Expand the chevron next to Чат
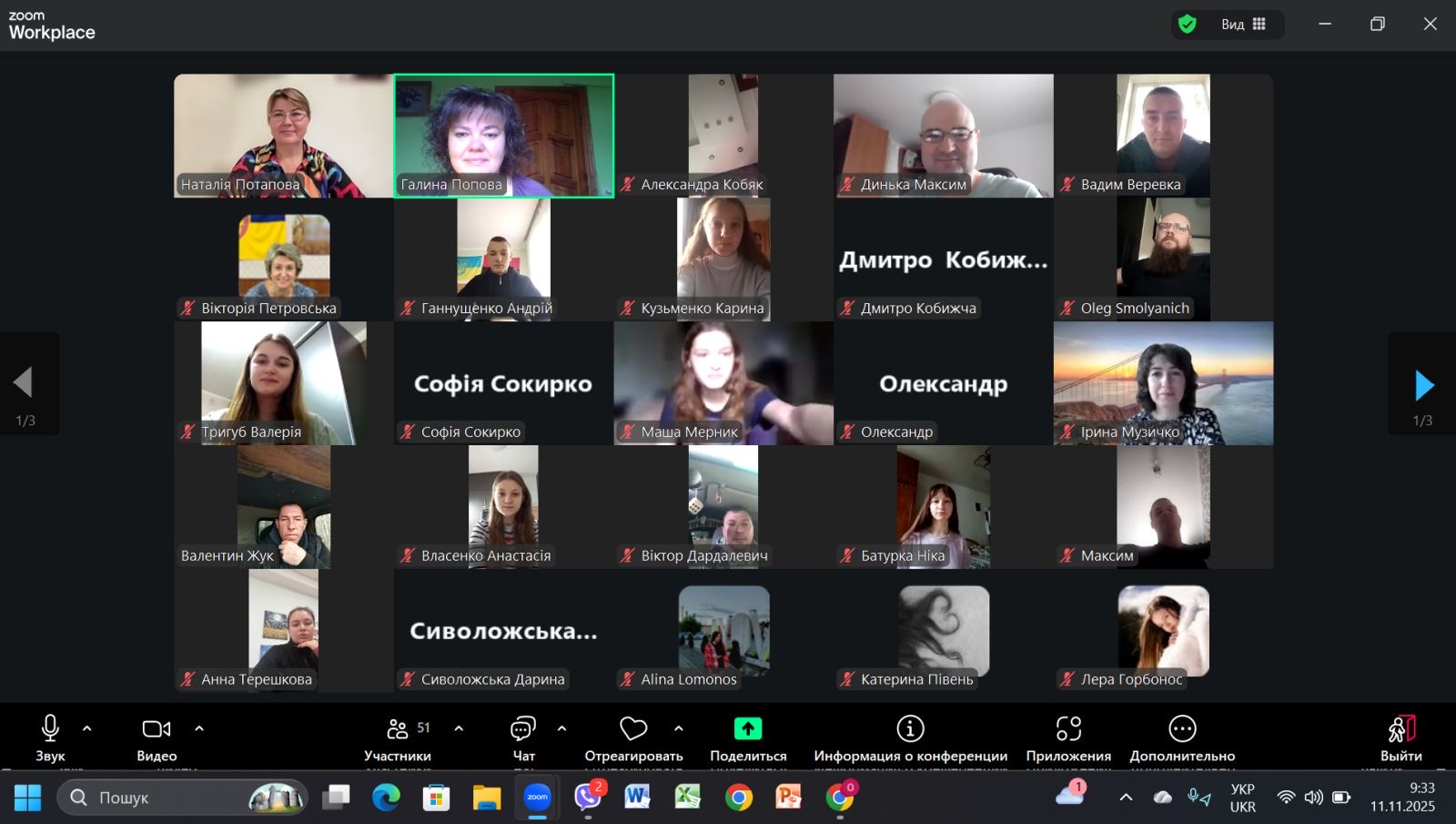The width and height of the screenshot is (1456, 824). coord(561,728)
